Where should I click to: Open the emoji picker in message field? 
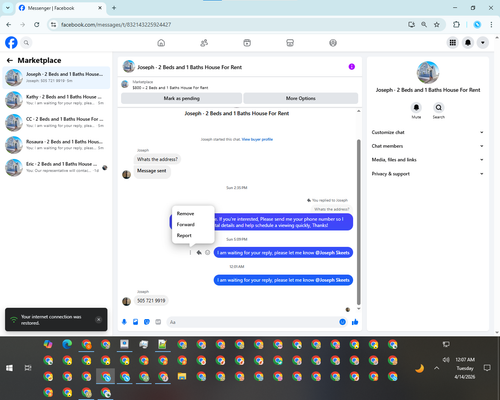(342, 322)
